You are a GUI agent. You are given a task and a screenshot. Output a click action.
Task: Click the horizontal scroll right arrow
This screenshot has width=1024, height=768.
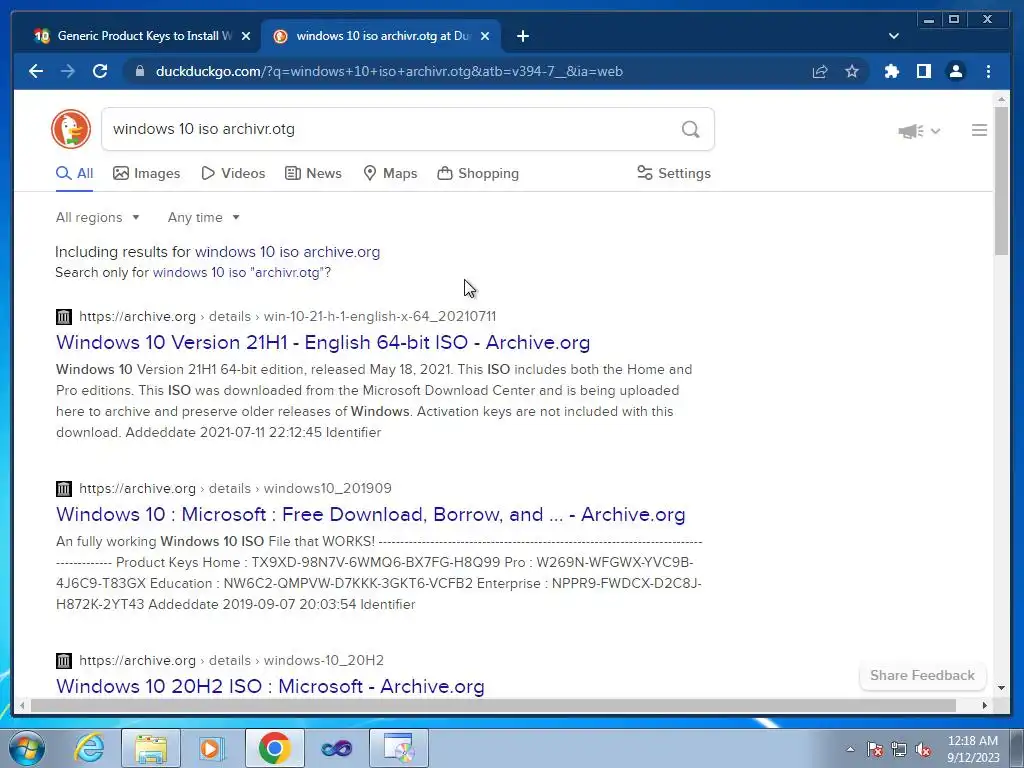pyautogui.click(x=984, y=705)
